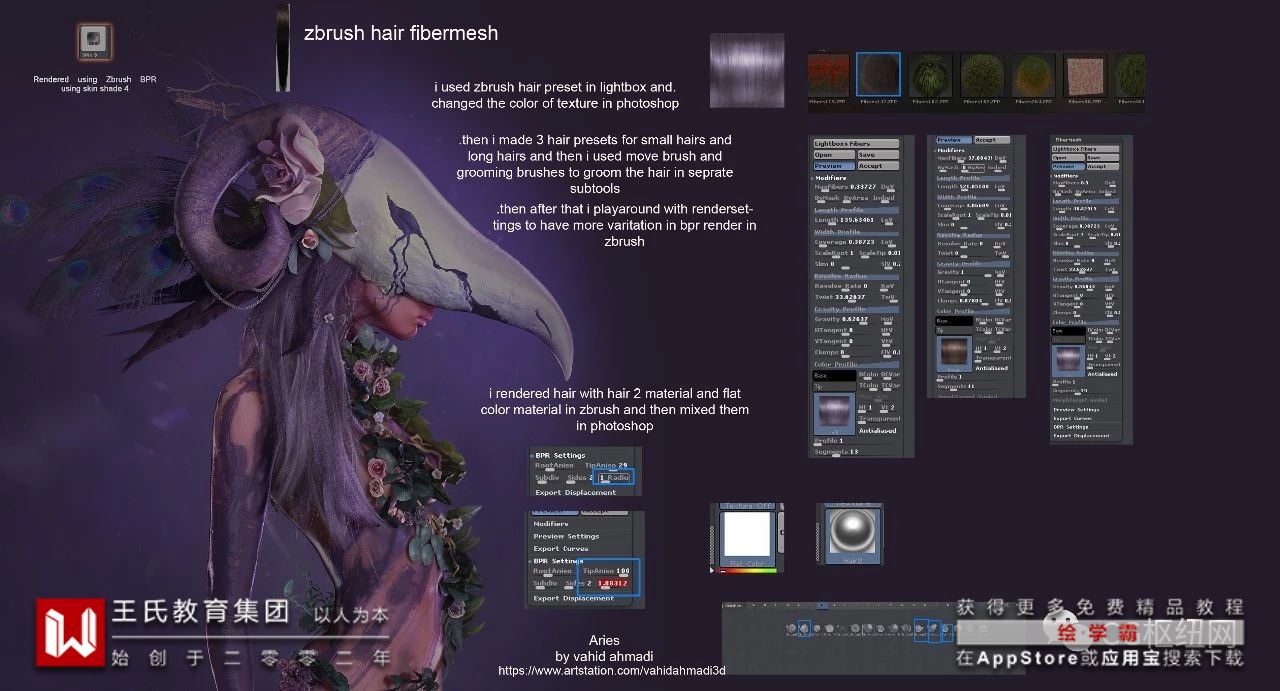The image size is (1280, 691).
Task: Open the purple hair texture swatch
Action: (747, 70)
